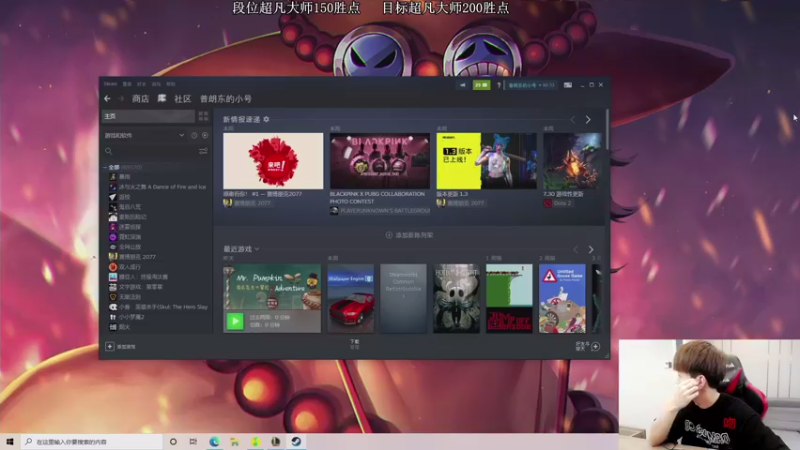The width and height of the screenshot is (800, 450).
Task: Open friends and chat plus icon
Action: (595, 346)
